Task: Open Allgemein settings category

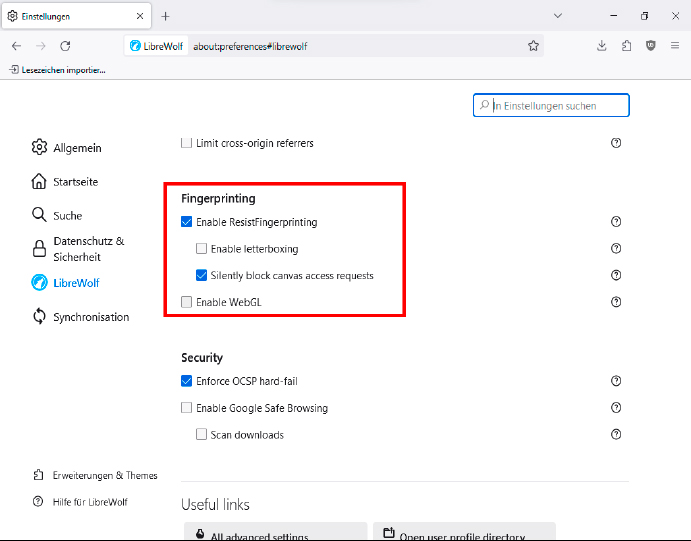Action: click(67, 148)
